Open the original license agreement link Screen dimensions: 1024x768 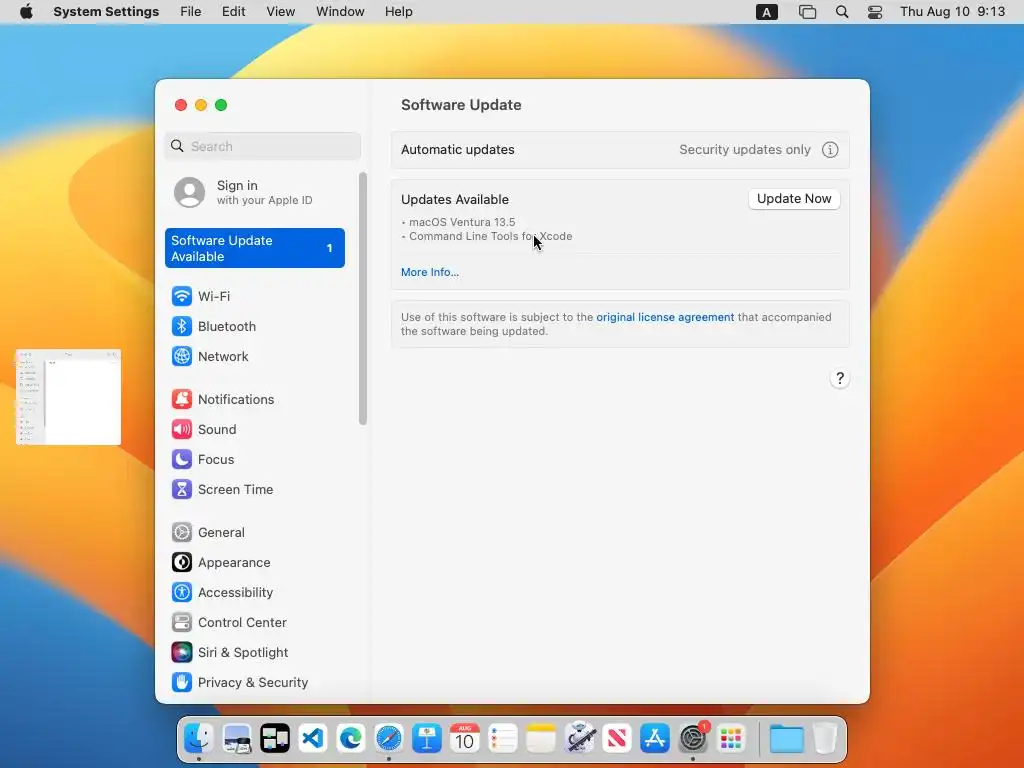[665, 317]
